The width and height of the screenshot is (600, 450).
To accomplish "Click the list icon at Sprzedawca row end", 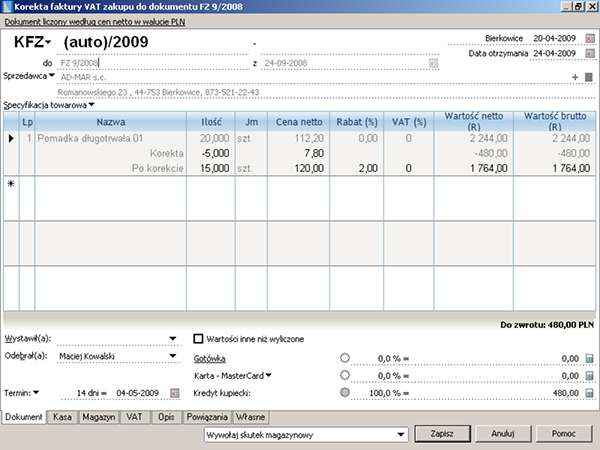I will click(x=589, y=76).
